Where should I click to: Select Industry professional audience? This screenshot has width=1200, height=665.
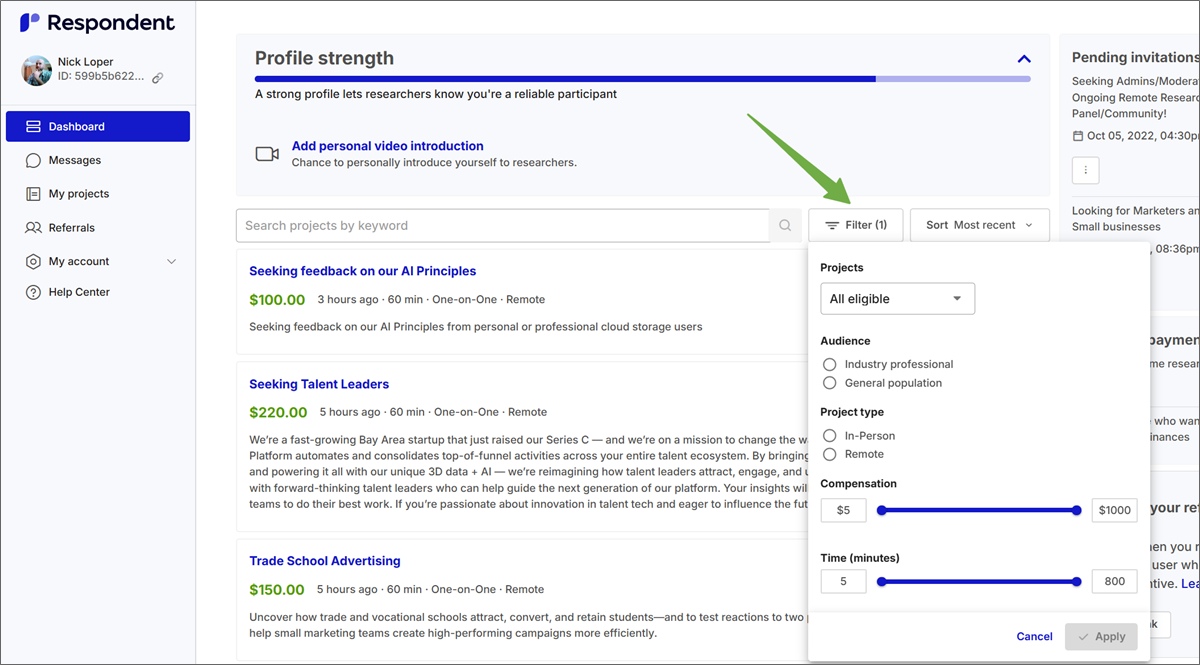pyautogui.click(x=829, y=364)
